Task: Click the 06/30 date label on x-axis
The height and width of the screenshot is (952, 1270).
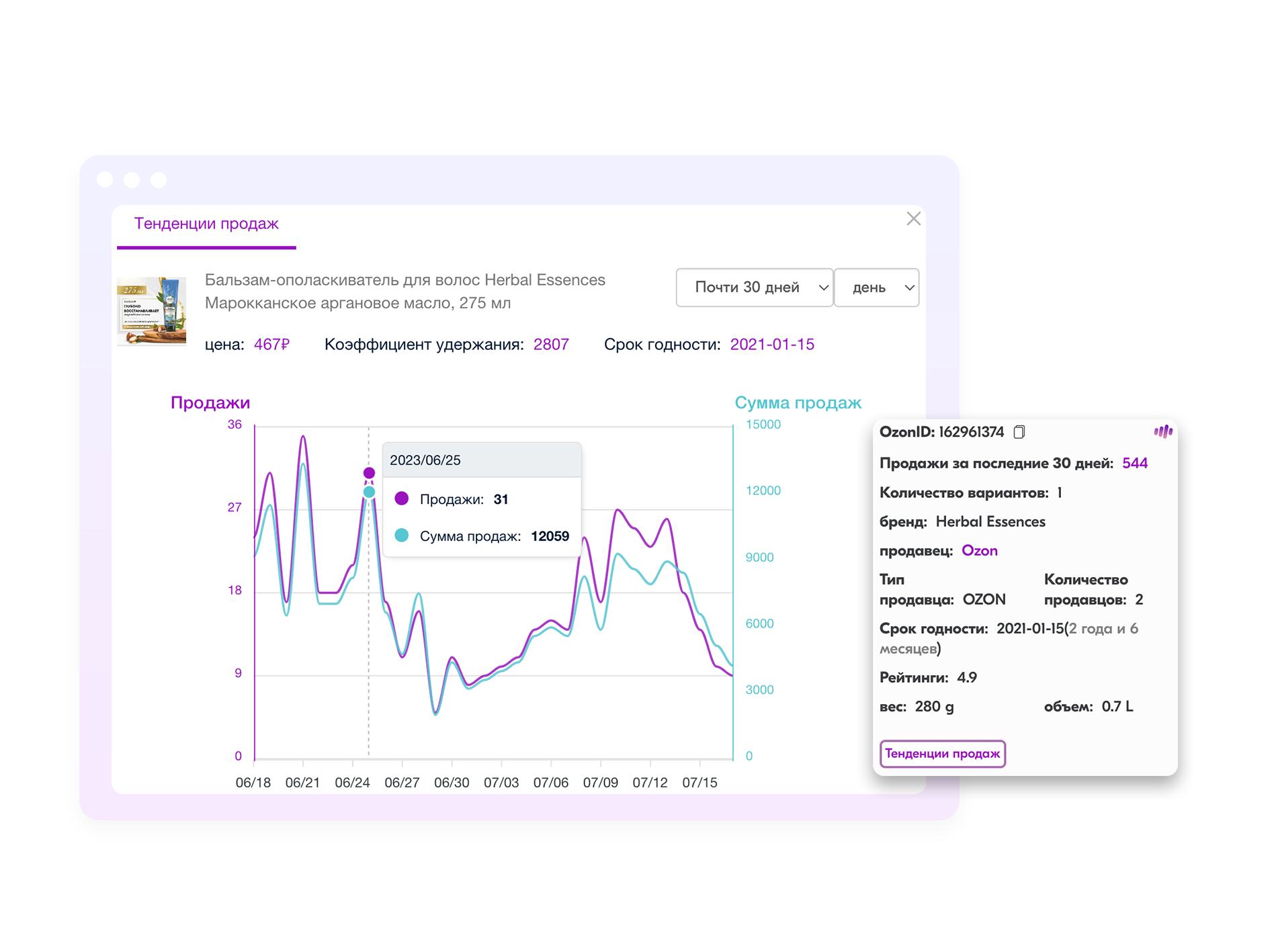Action: (x=452, y=783)
